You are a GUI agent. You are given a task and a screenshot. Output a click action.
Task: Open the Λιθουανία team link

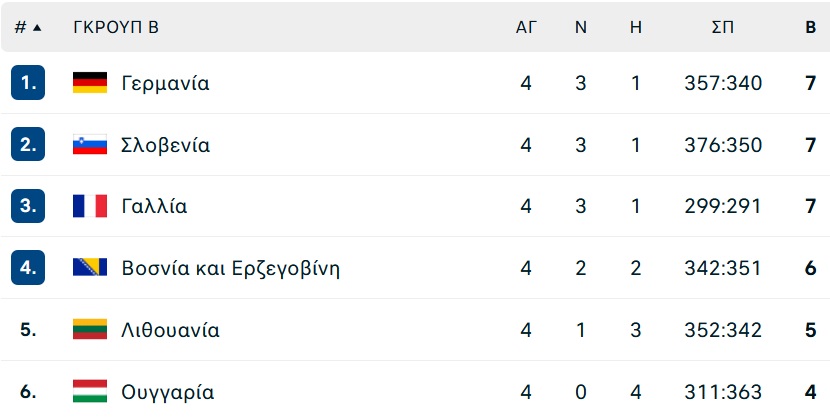(170, 330)
